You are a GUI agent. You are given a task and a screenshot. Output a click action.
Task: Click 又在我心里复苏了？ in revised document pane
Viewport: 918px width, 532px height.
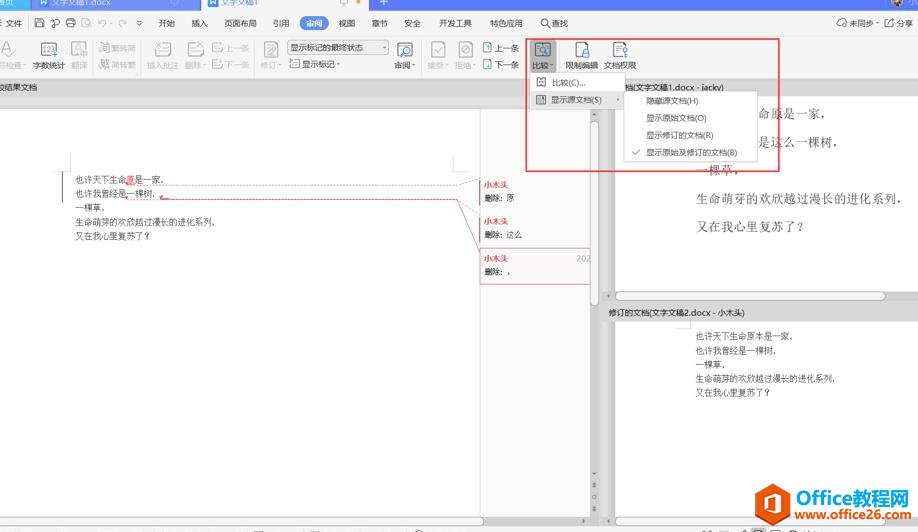(x=733, y=393)
